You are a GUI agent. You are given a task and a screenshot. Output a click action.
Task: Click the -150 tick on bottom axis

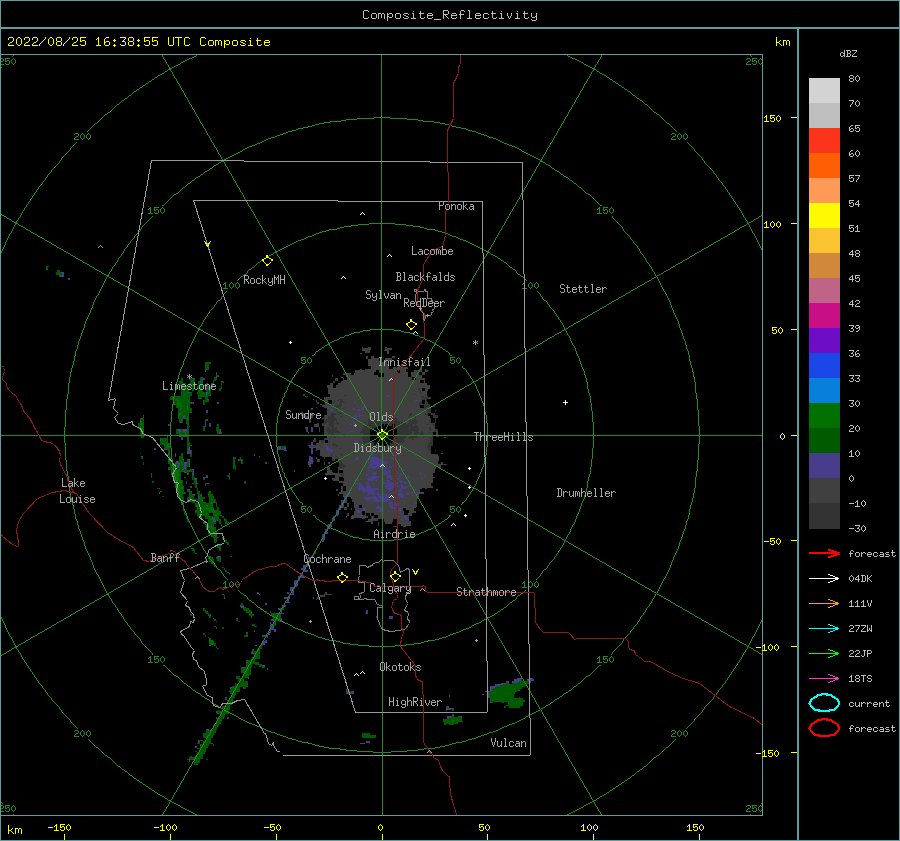pos(59,827)
